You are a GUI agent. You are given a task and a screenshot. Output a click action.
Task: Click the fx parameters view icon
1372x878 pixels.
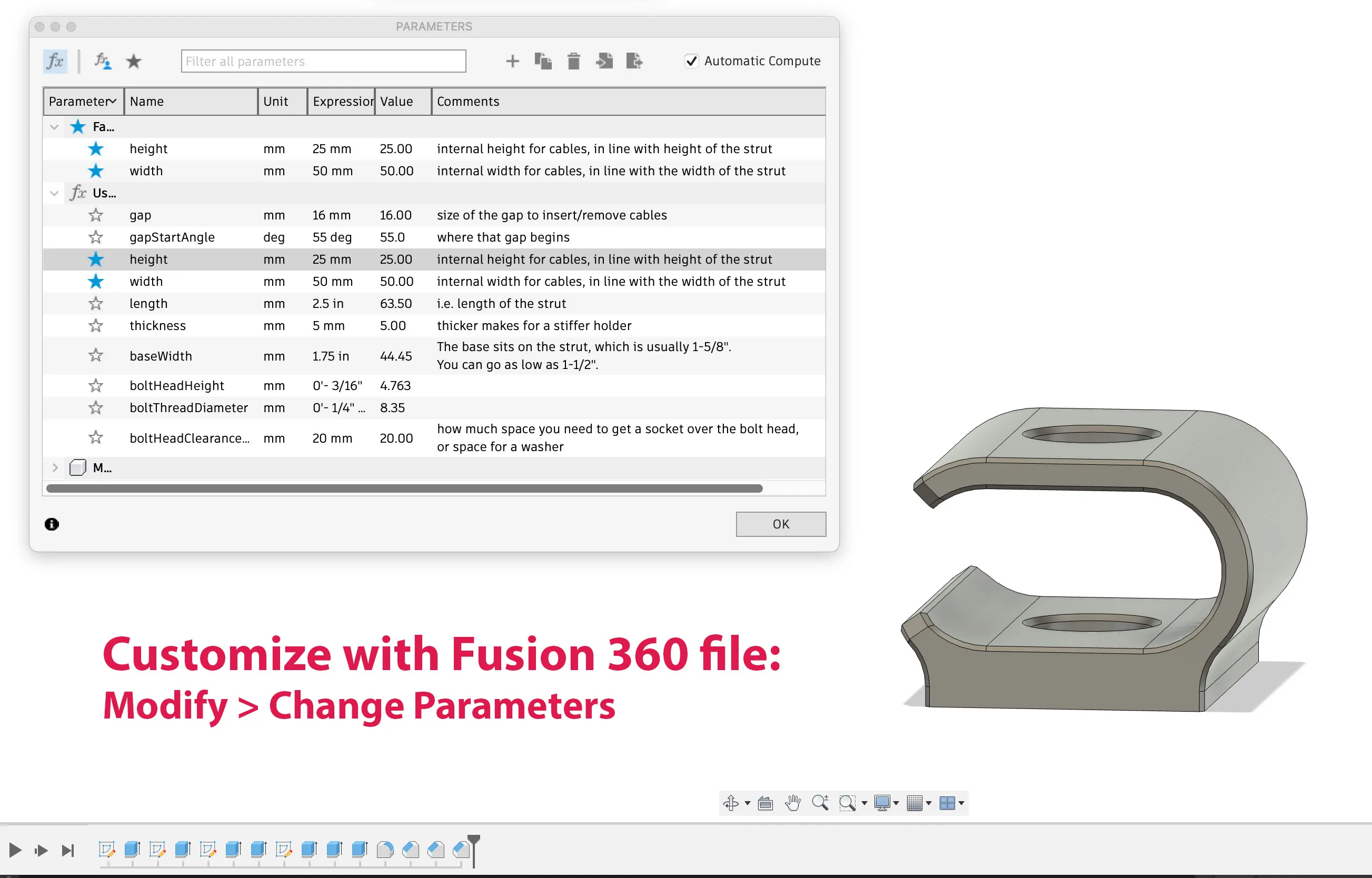click(x=55, y=61)
